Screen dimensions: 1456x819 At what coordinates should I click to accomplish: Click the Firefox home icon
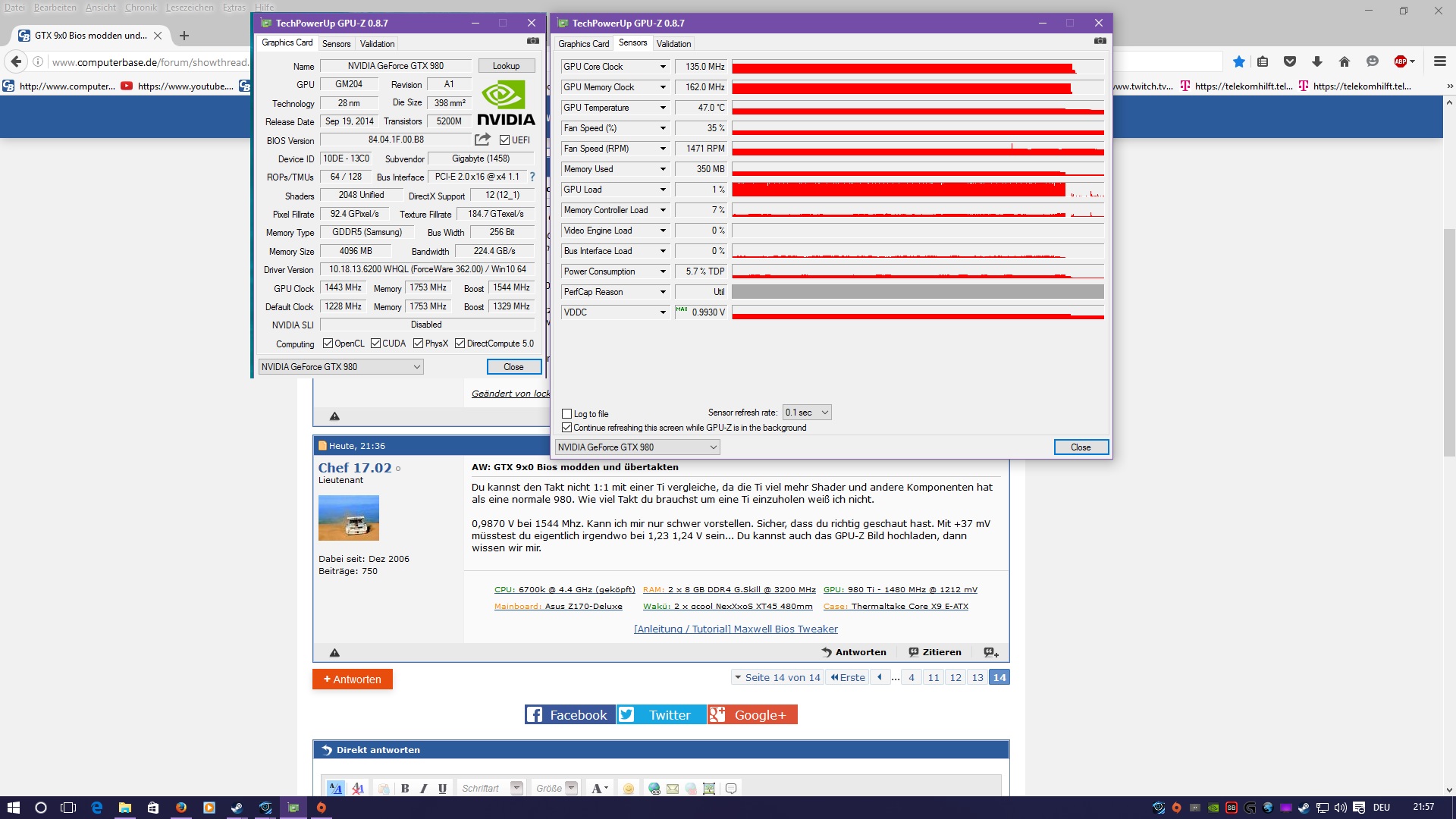[x=1344, y=61]
